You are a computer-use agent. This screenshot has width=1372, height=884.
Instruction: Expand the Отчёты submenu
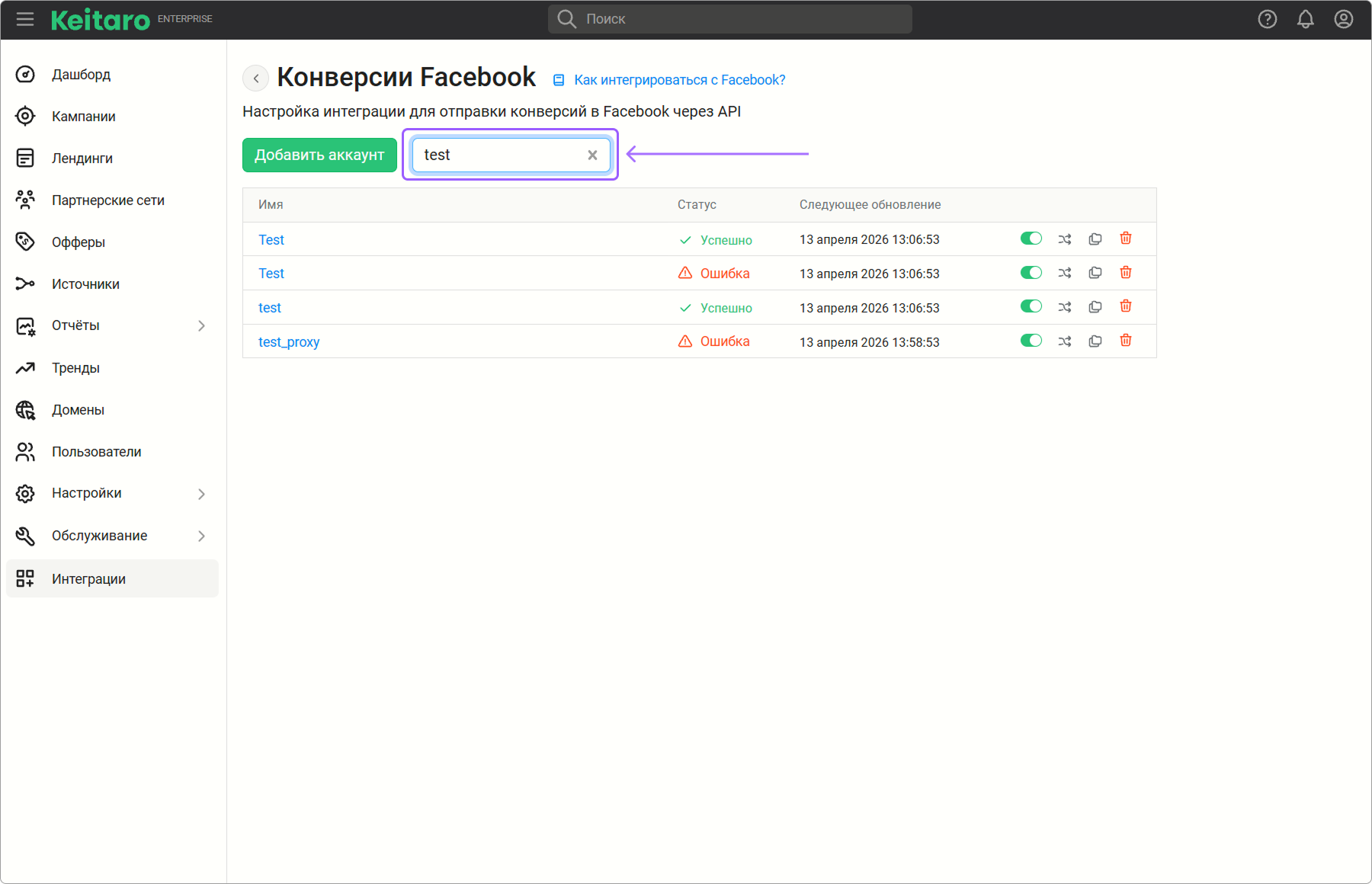[x=201, y=326]
